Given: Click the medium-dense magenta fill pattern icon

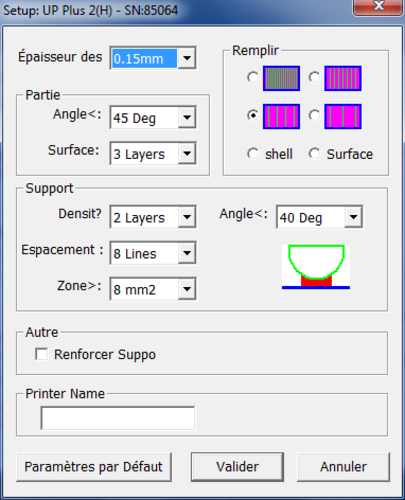Looking at the screenshot, I should click(x=343, y=78).
